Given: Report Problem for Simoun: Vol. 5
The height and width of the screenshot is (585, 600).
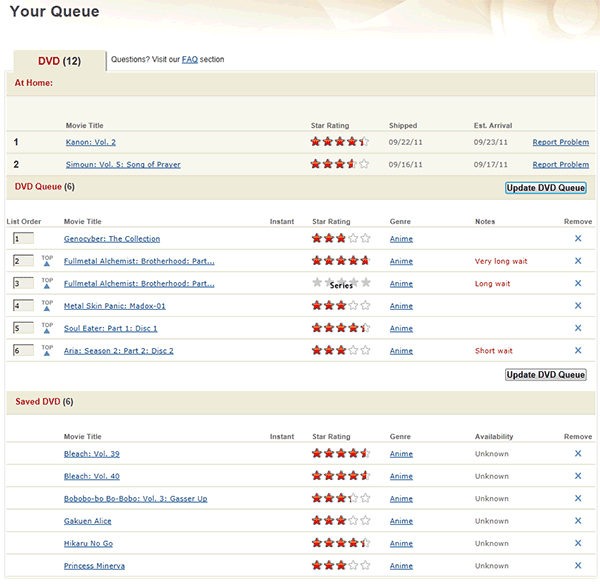Looking at the screenshot, I should [x=561, y=165].
